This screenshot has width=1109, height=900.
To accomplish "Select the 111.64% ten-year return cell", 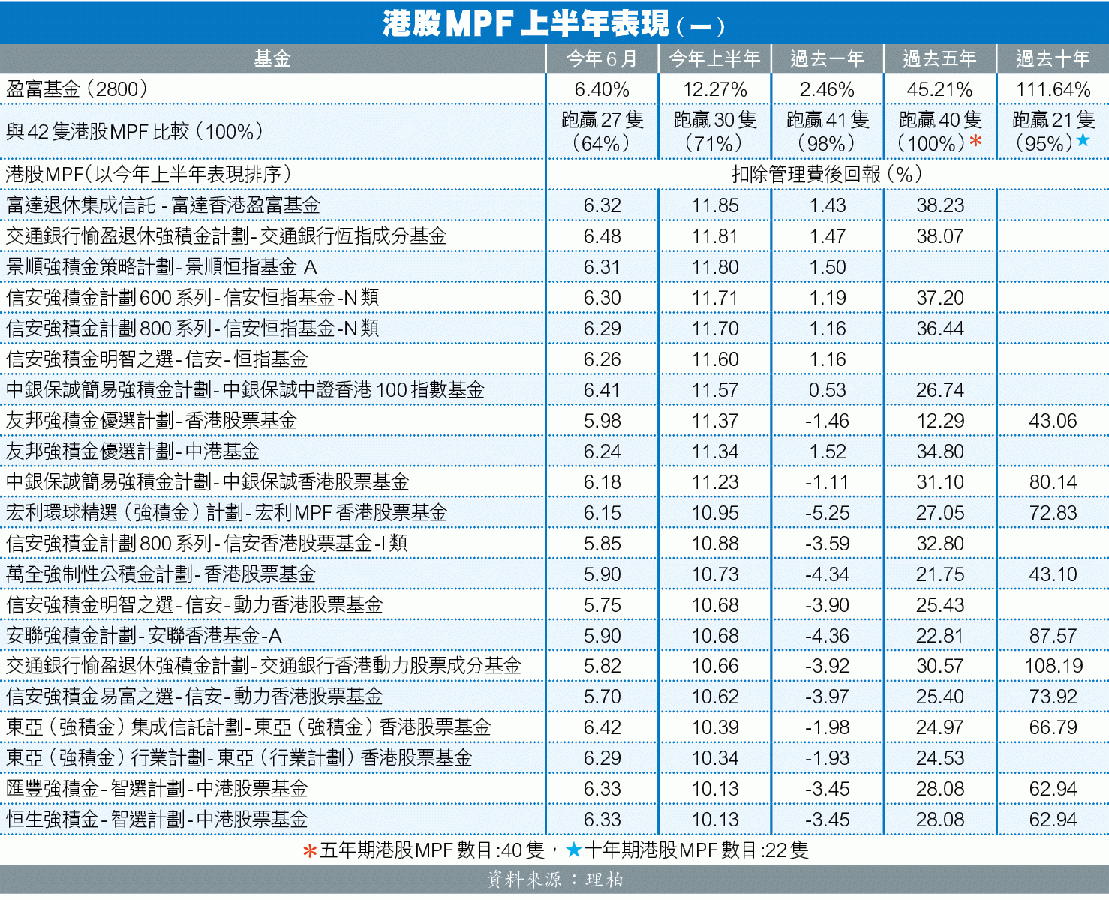I will tap(1053, 89).
